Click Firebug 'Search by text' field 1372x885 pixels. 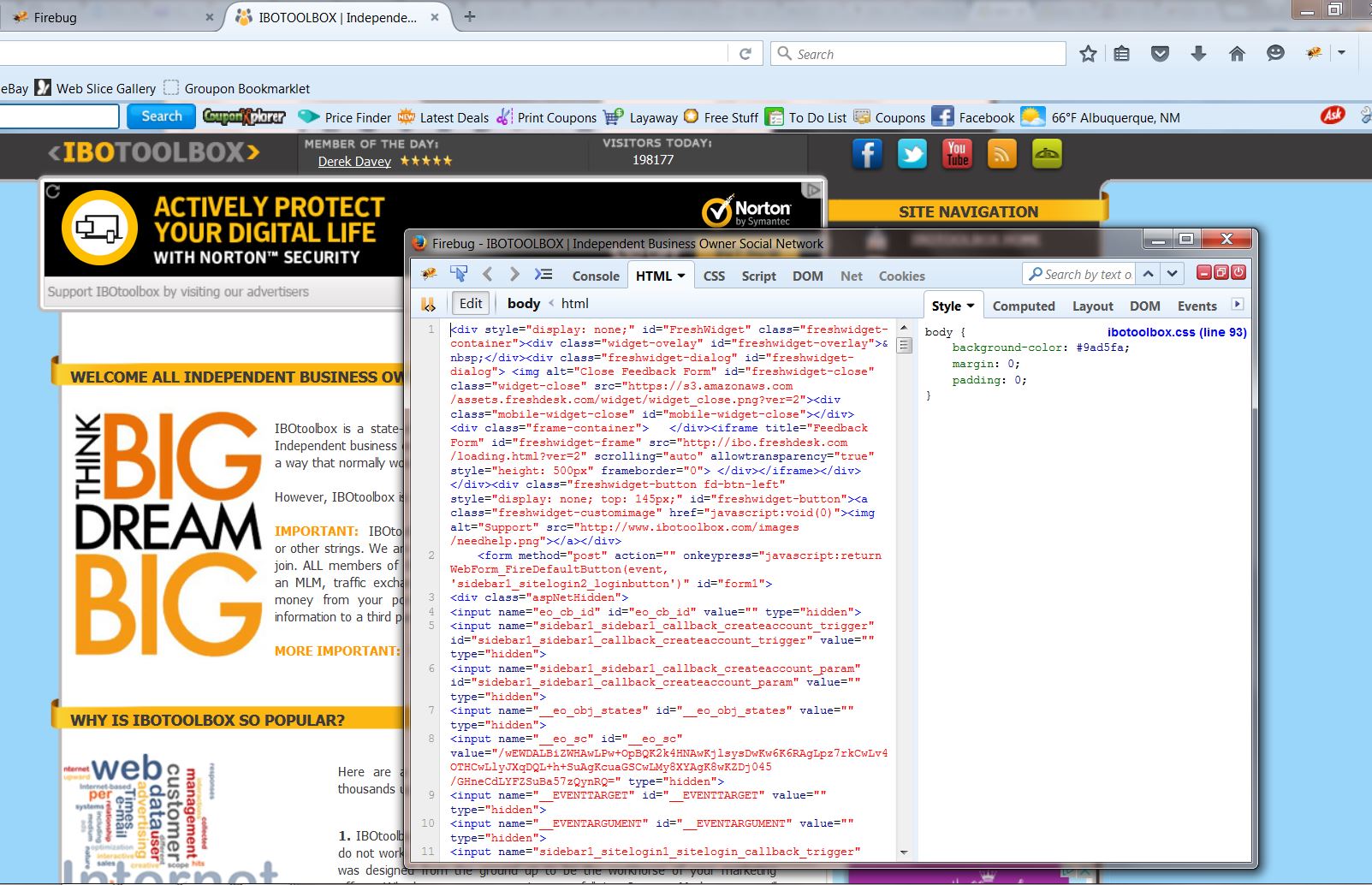click(1079, 274)
